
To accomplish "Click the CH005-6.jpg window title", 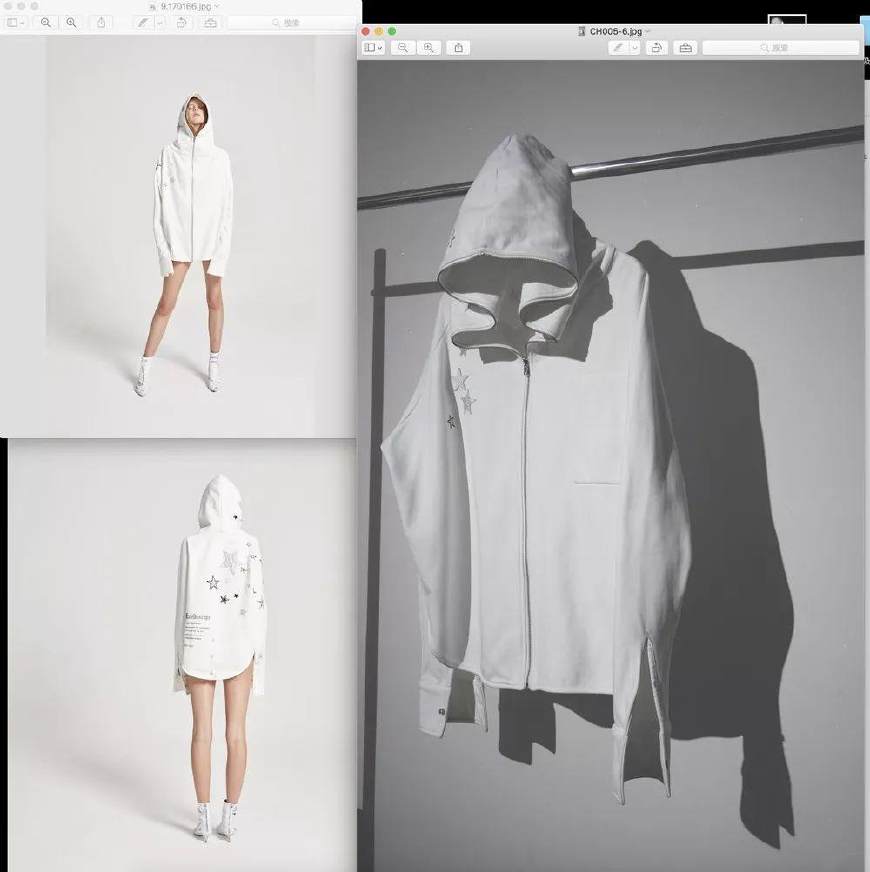I will coord(616,32).
